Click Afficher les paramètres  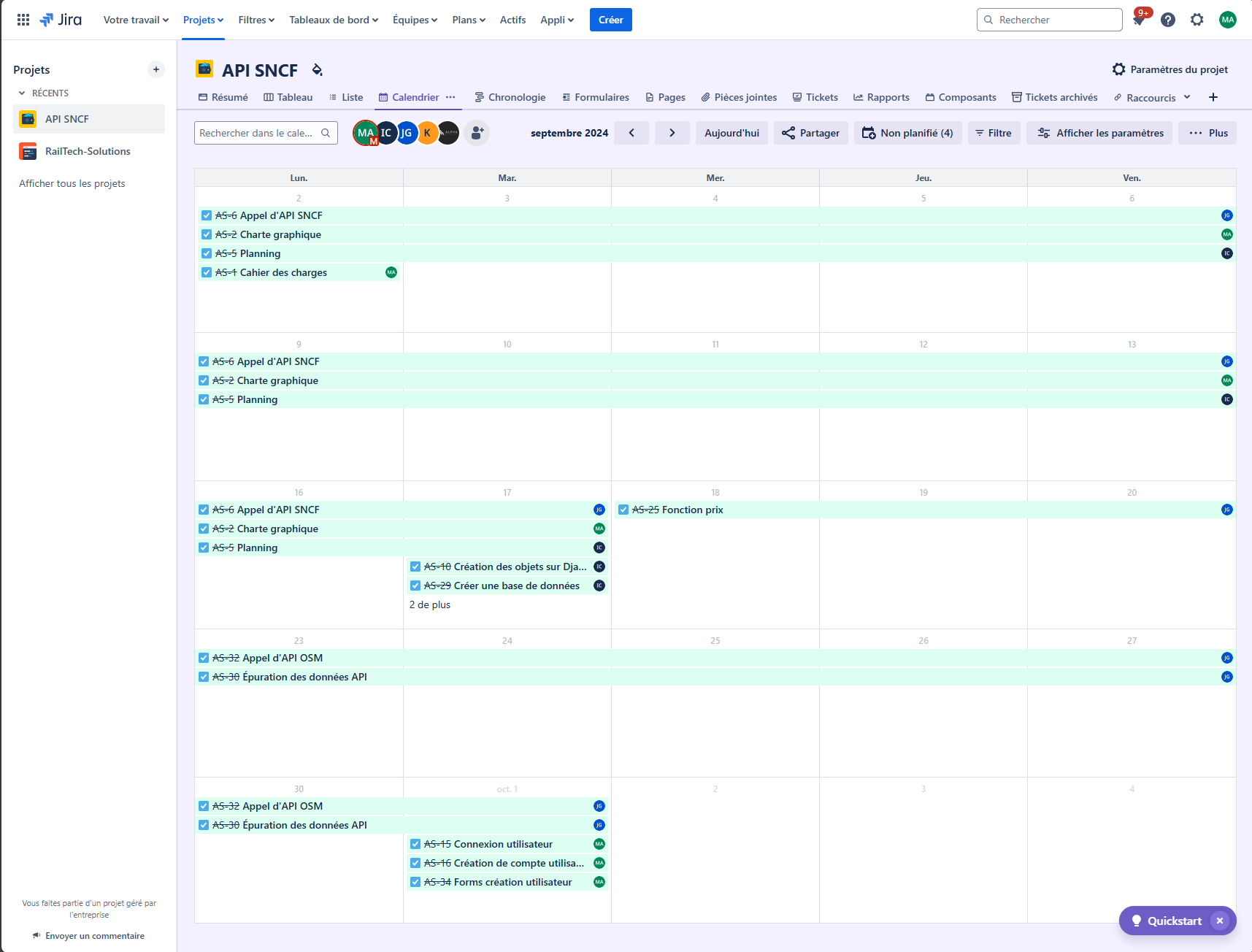[1099, 133]
